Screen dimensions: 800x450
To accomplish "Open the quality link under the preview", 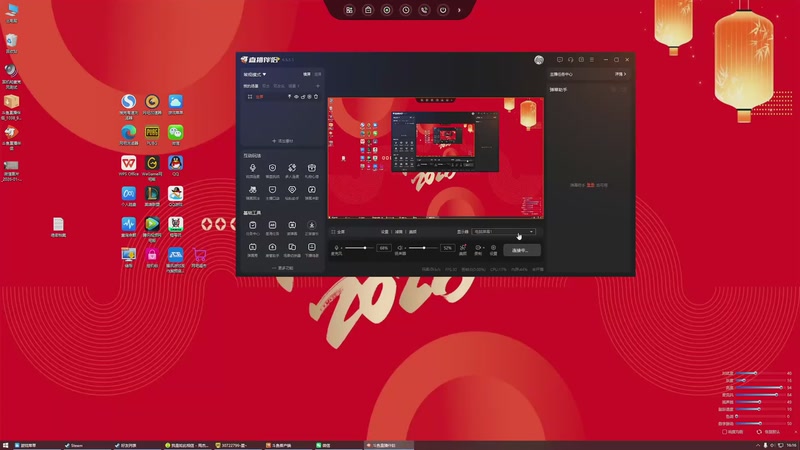I will 413,232.
